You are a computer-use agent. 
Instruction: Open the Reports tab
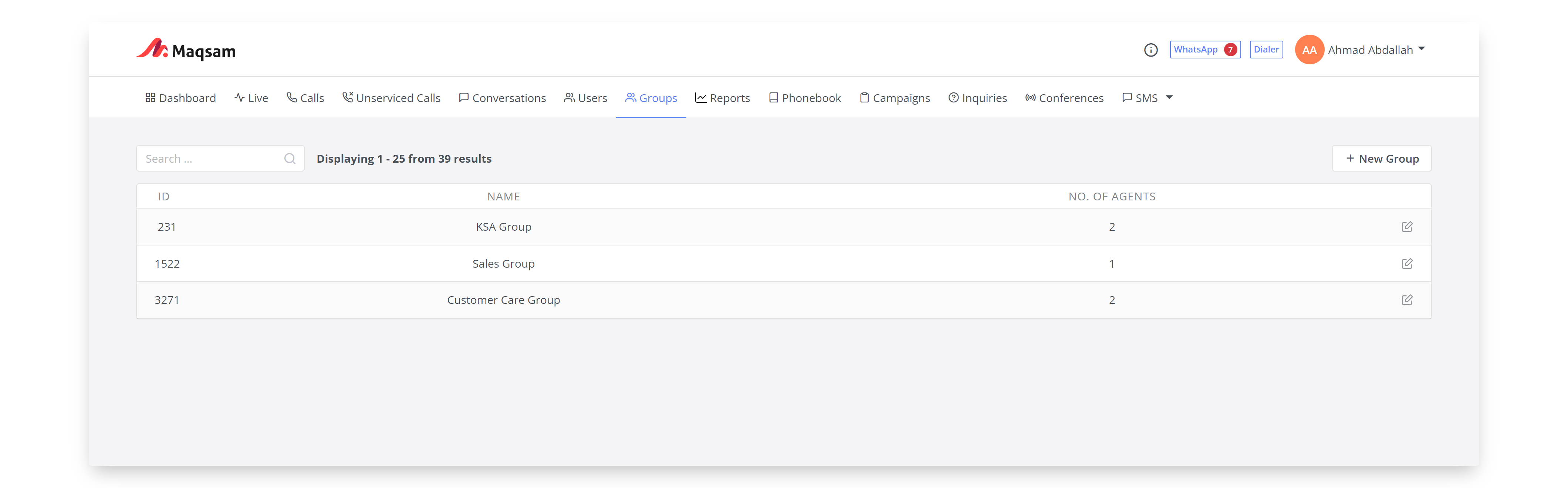coord(722,98)
